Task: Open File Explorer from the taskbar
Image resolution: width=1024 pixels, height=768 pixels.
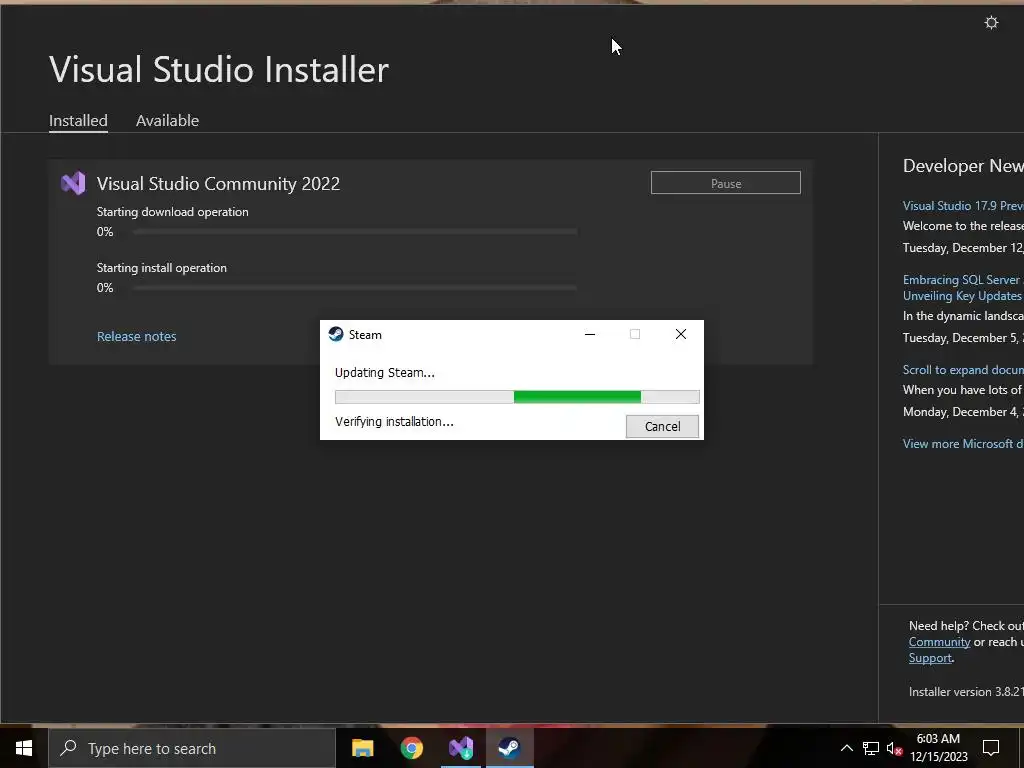Action: (x=362, y=748)
